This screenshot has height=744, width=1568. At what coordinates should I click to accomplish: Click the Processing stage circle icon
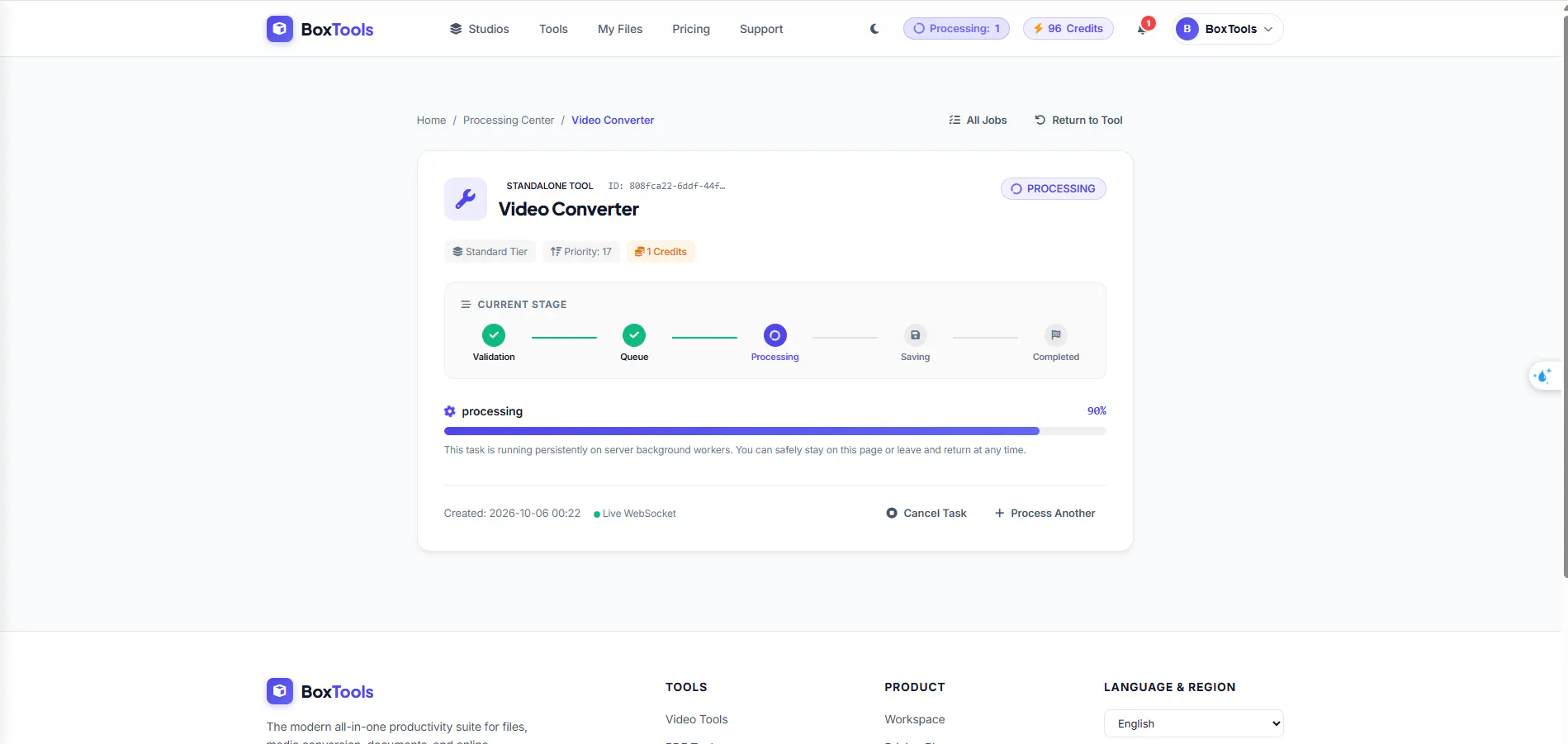775,335
